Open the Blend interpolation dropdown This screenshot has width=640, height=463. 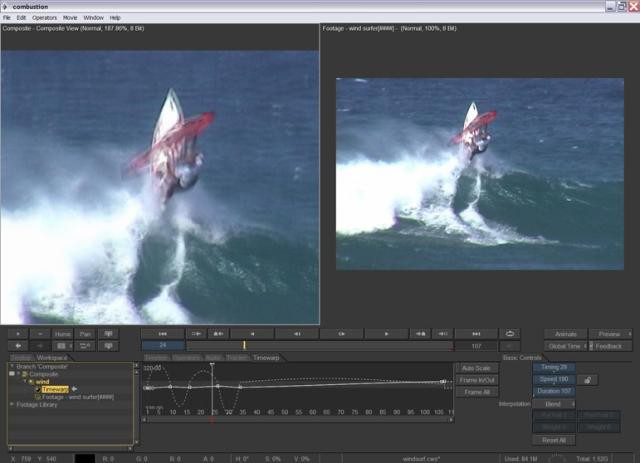tap(554, 403)
